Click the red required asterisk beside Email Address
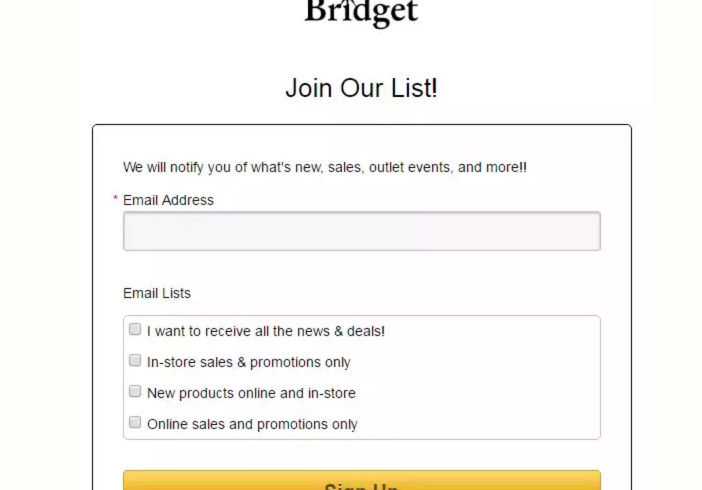This screenshot has width=702, height=490. [116, 198]
